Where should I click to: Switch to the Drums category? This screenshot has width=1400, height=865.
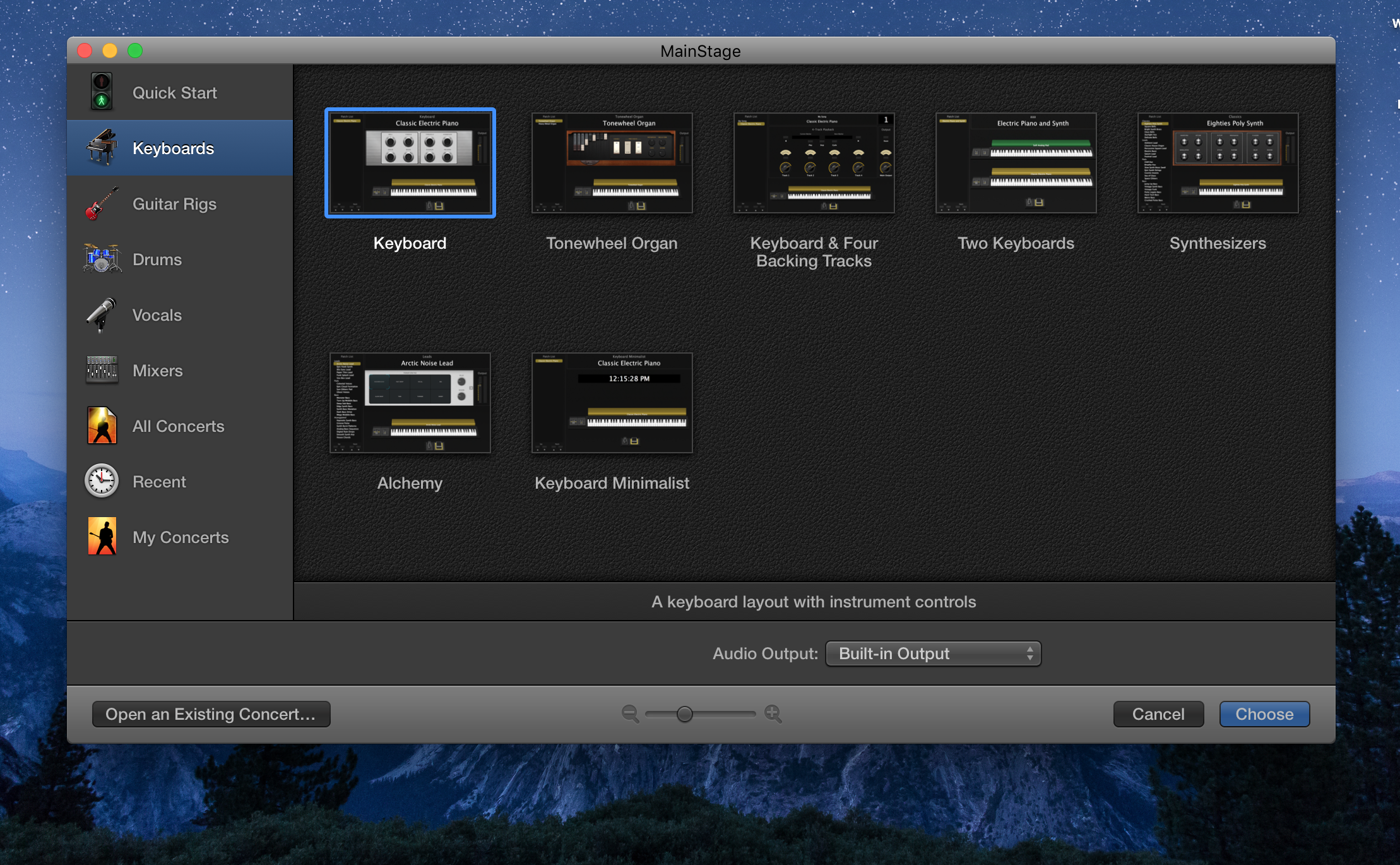[180, 259]
